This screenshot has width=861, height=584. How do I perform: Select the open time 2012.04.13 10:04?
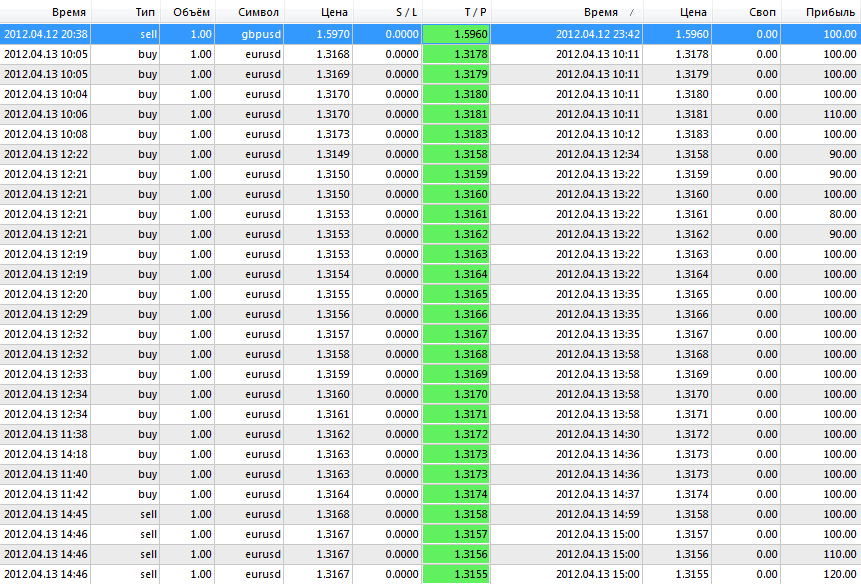(x=46, y=94)
